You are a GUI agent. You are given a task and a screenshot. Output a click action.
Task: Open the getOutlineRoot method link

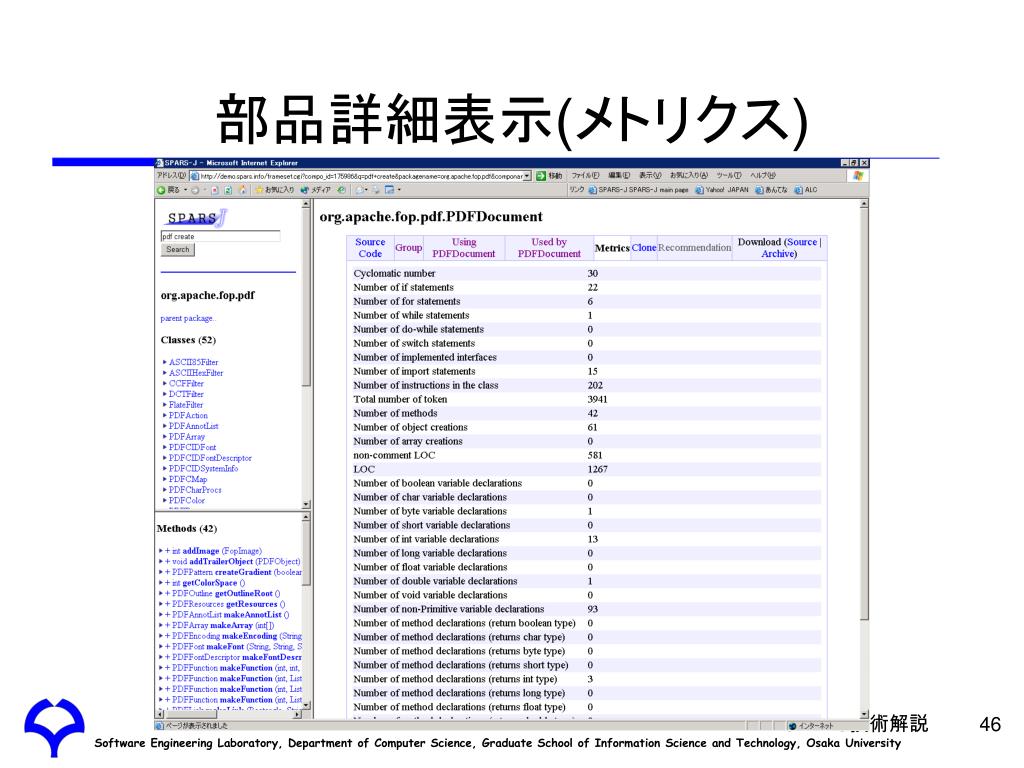click(226, 594)
